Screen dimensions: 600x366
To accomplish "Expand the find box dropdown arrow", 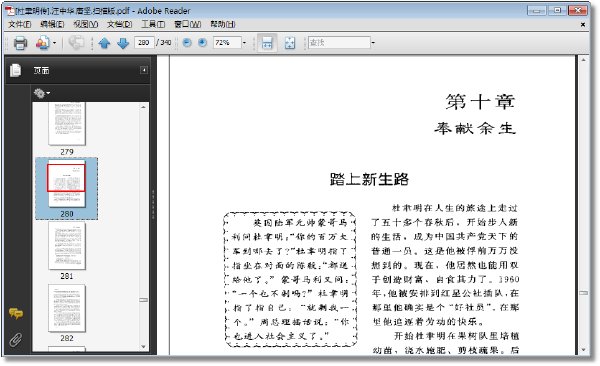I will [373, 42].
